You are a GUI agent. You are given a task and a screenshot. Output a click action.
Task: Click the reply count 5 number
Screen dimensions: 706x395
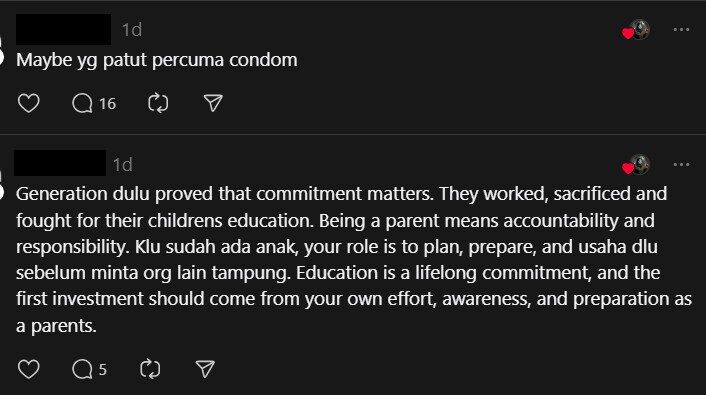103,369
